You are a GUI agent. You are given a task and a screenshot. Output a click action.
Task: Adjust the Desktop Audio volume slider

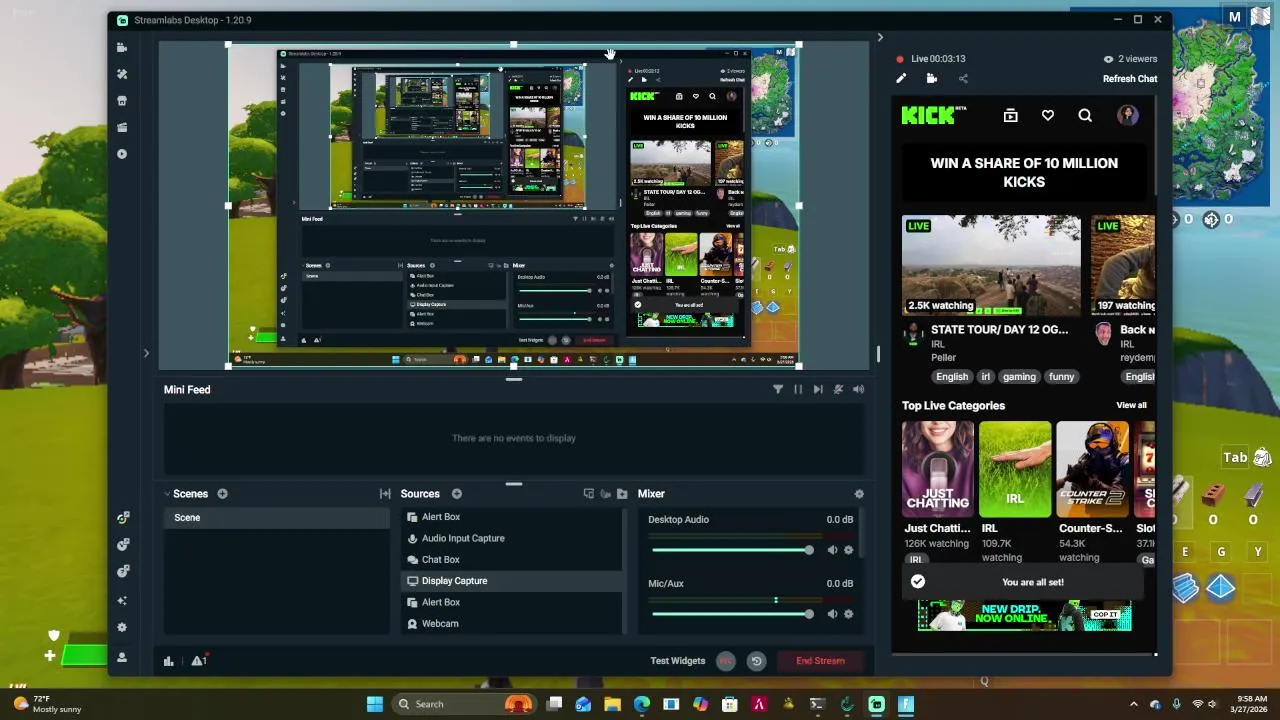click(x=731, y=550)
